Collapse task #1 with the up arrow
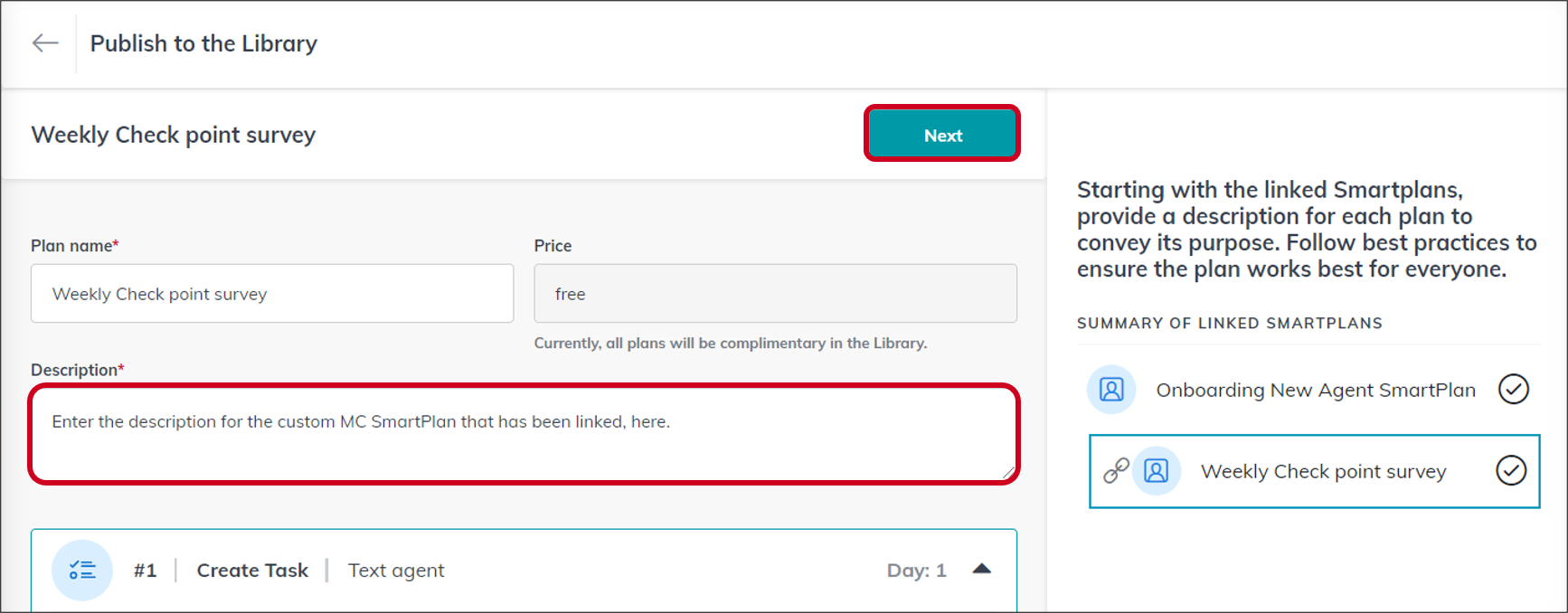 [982, 570]
